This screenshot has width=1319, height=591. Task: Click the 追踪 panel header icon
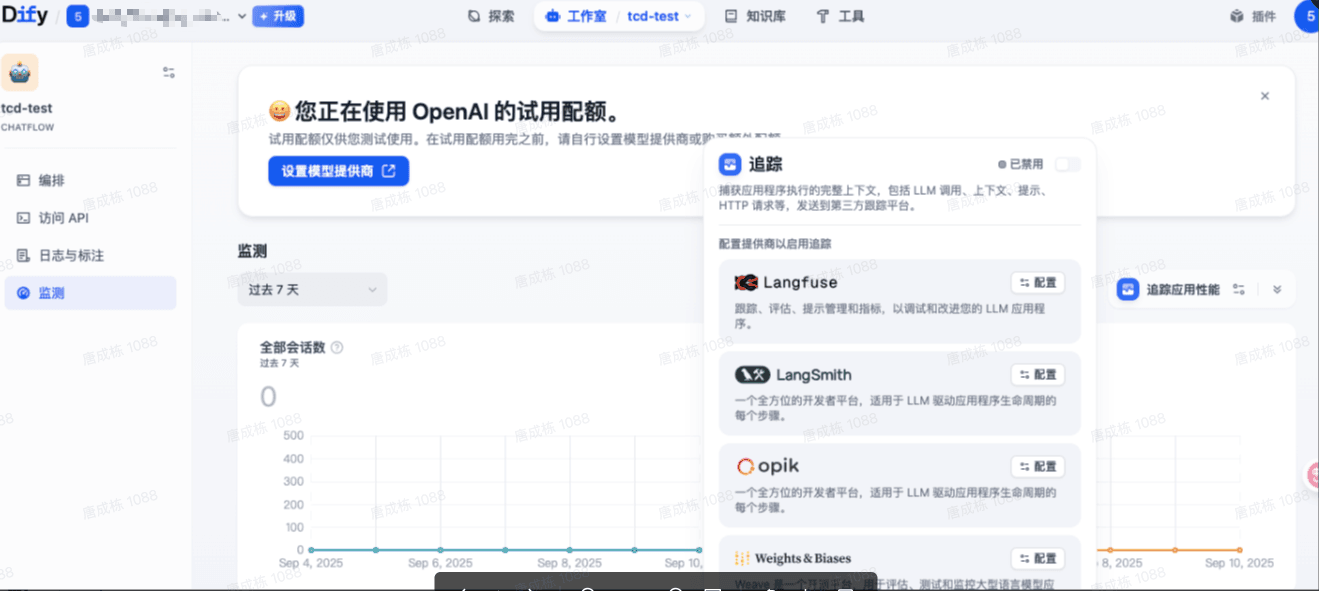tap(730, 164)
